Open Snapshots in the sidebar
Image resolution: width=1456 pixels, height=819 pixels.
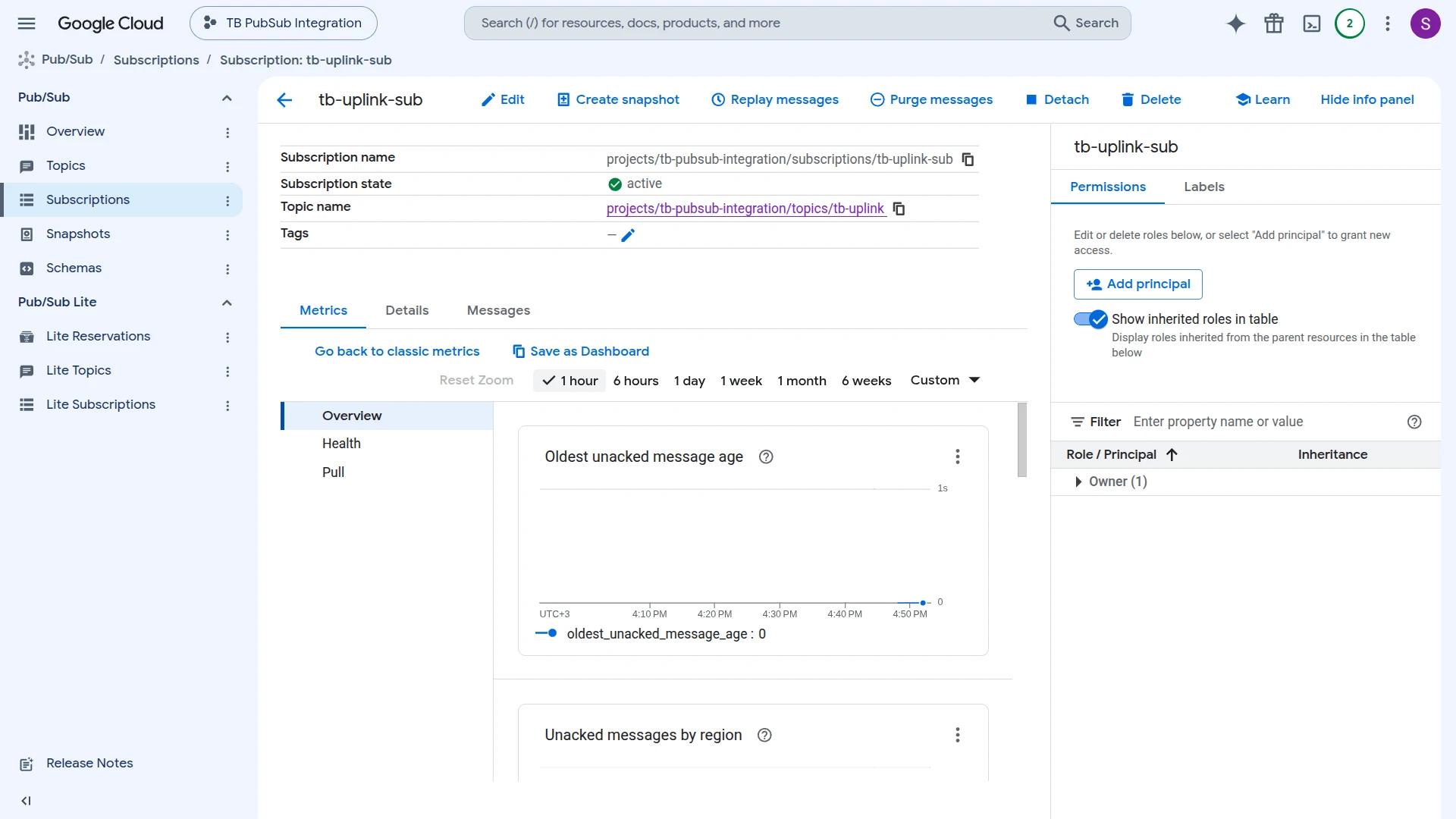tap(78, 234)
